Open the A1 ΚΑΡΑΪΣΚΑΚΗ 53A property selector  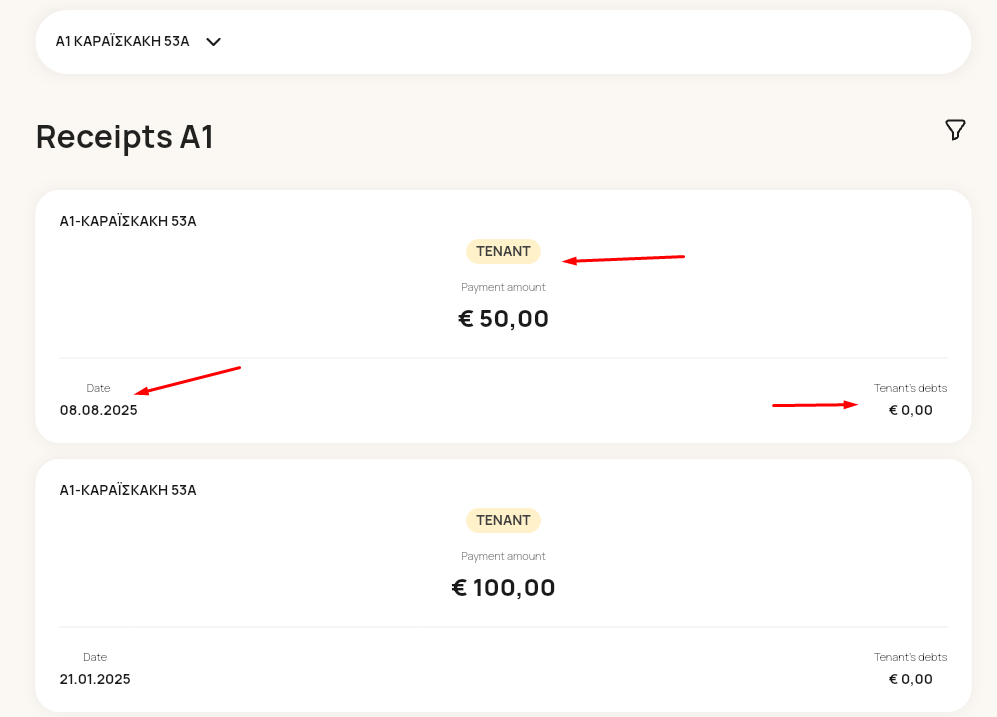(503, 42)
